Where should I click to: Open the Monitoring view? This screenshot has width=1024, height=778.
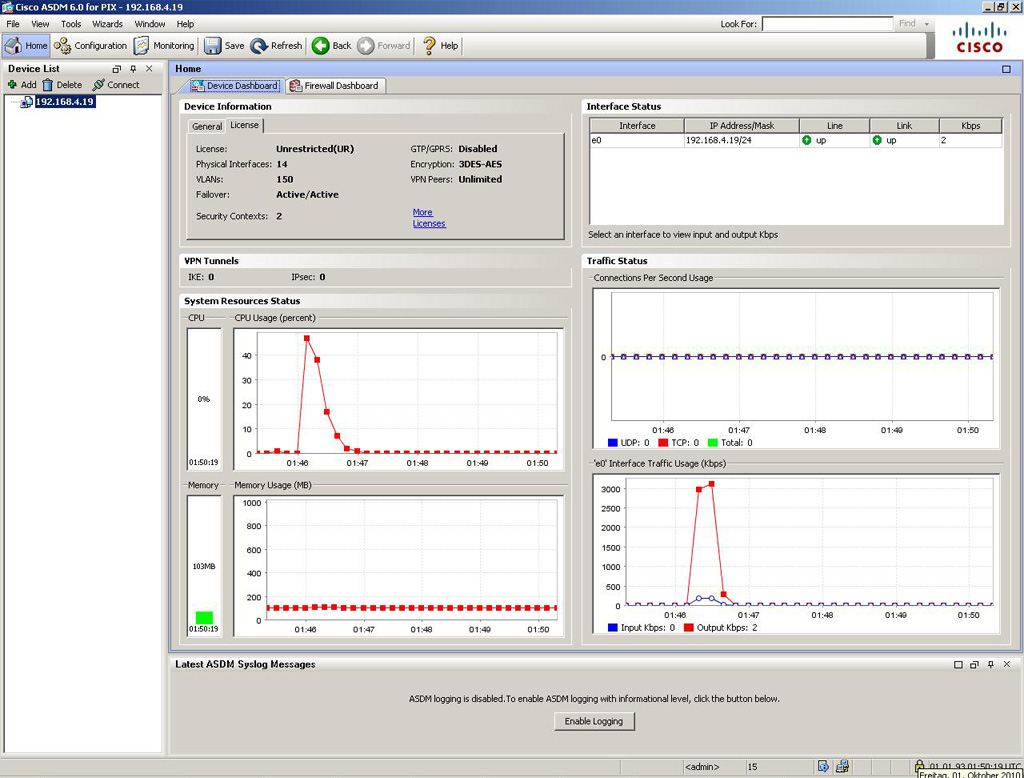pyautogui.click(x=164, y=45)
